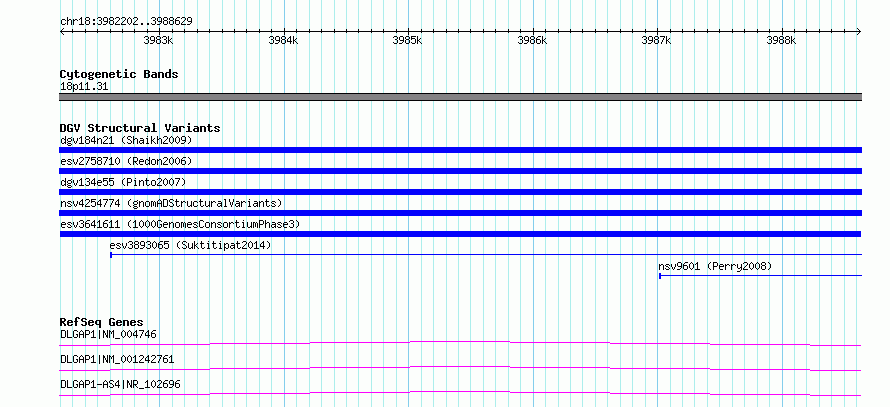Click the magenta intron line of NM_001242761

tap(460, 368)
